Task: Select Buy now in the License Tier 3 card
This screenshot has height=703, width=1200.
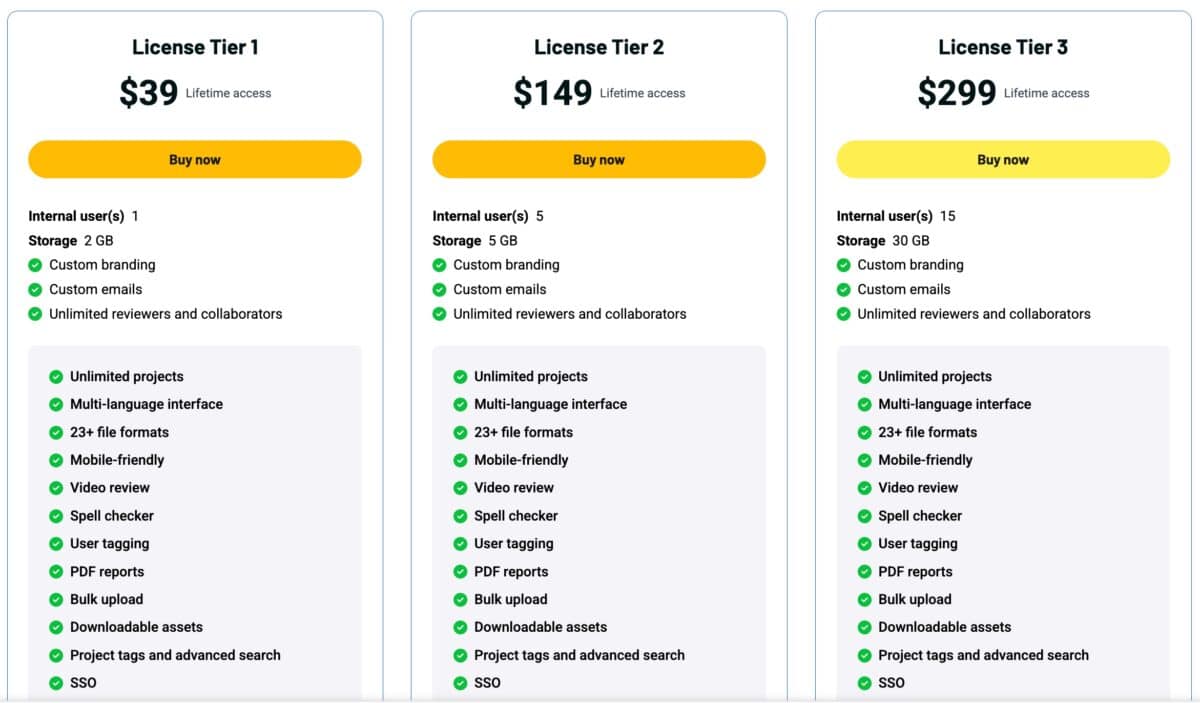Action: (1003, 159)
